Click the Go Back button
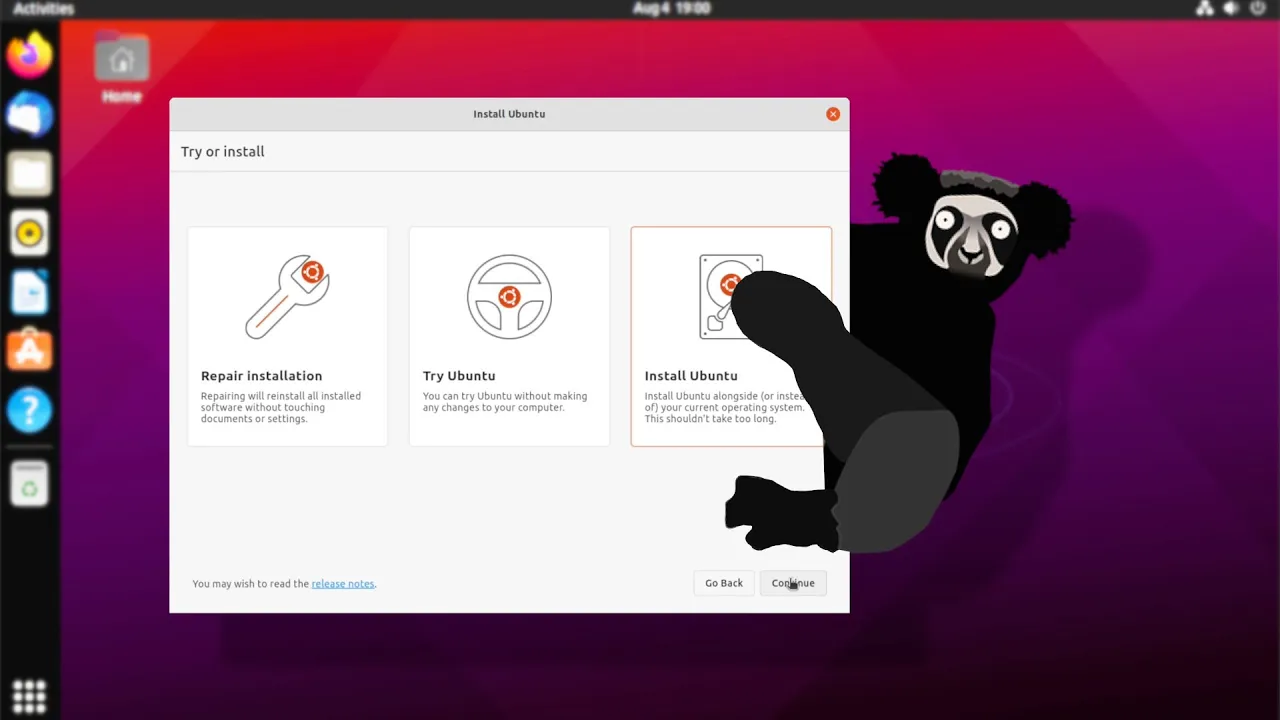Viewport: 1280px width, 720px height. pyautogui.click(x=724, y=583)
